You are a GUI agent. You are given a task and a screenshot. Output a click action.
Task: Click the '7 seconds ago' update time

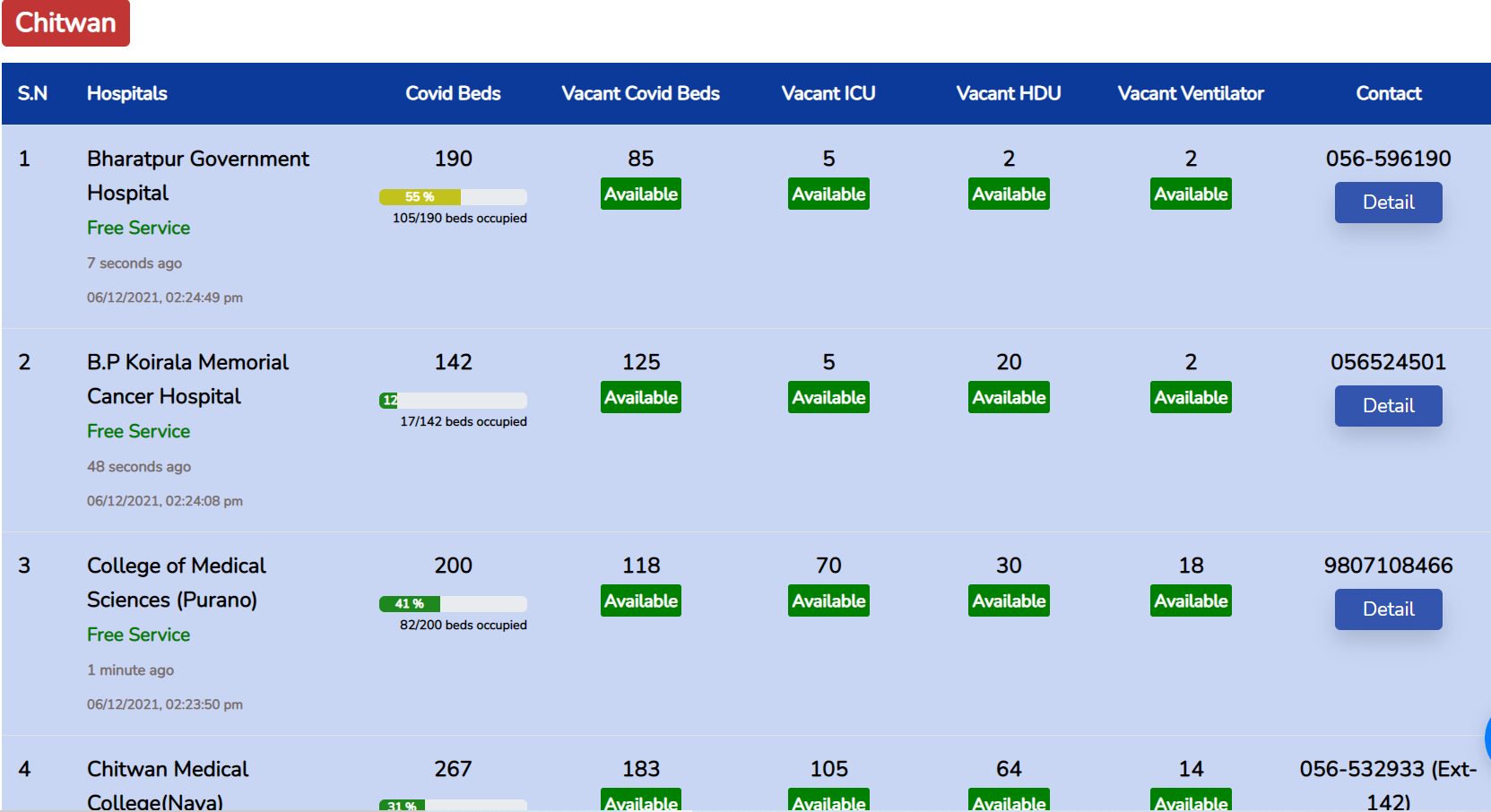coord(134,263)
